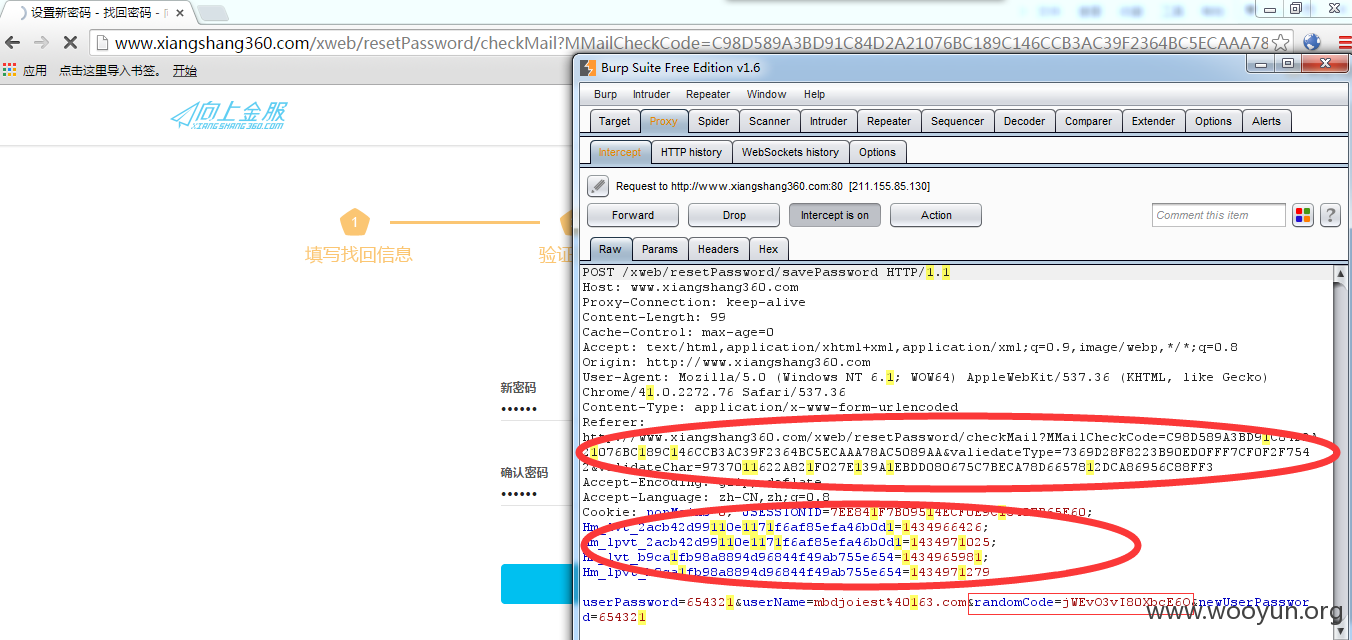The width and height of the screenshot is (1352, 640).
Task: Click the Chrome address bar URL
Action: pyautogui.click(x=691, y=43)
